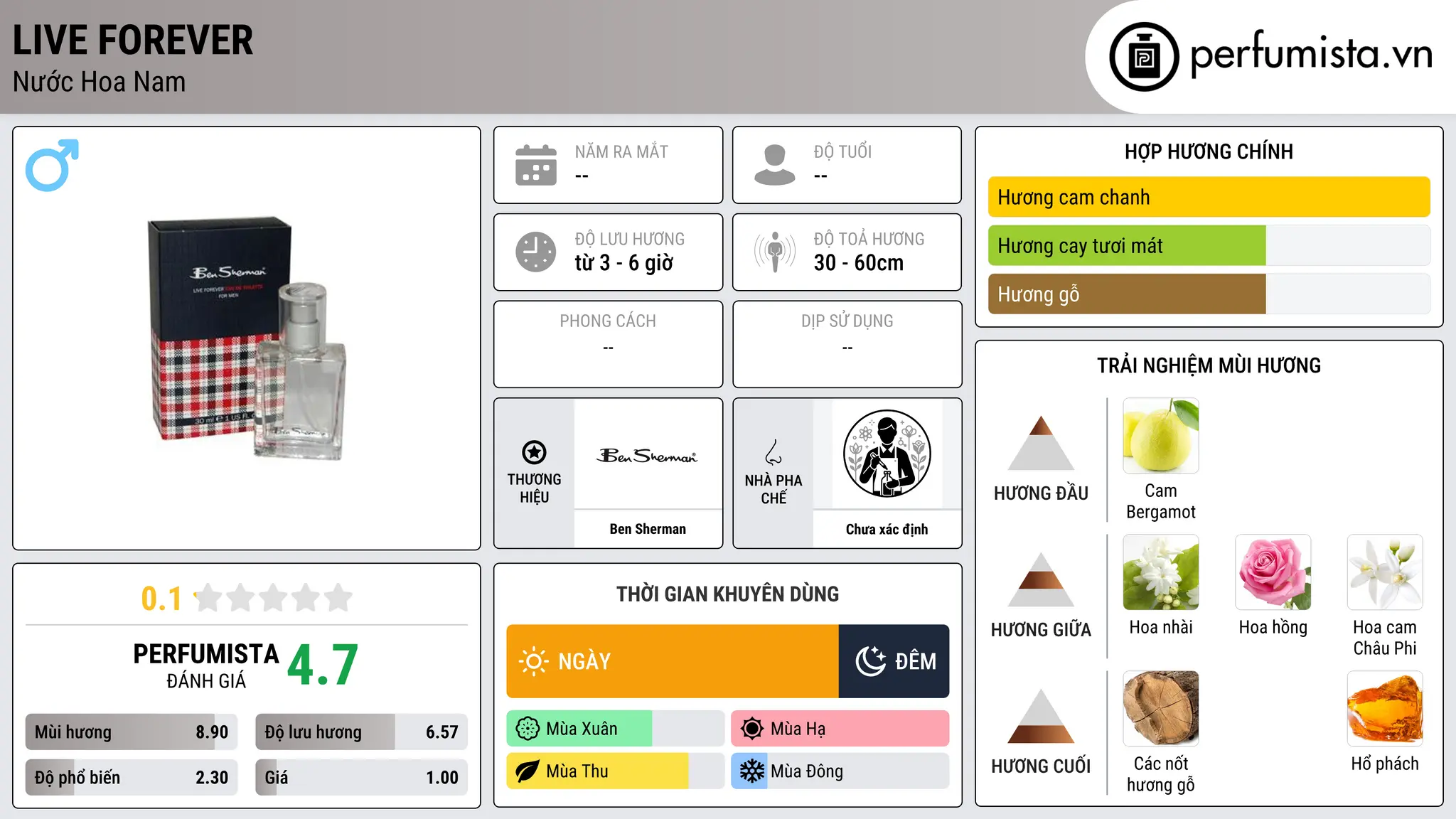The image size is (1456, 819).
Task: Click the Phong cách card
Action: point(608,344)
